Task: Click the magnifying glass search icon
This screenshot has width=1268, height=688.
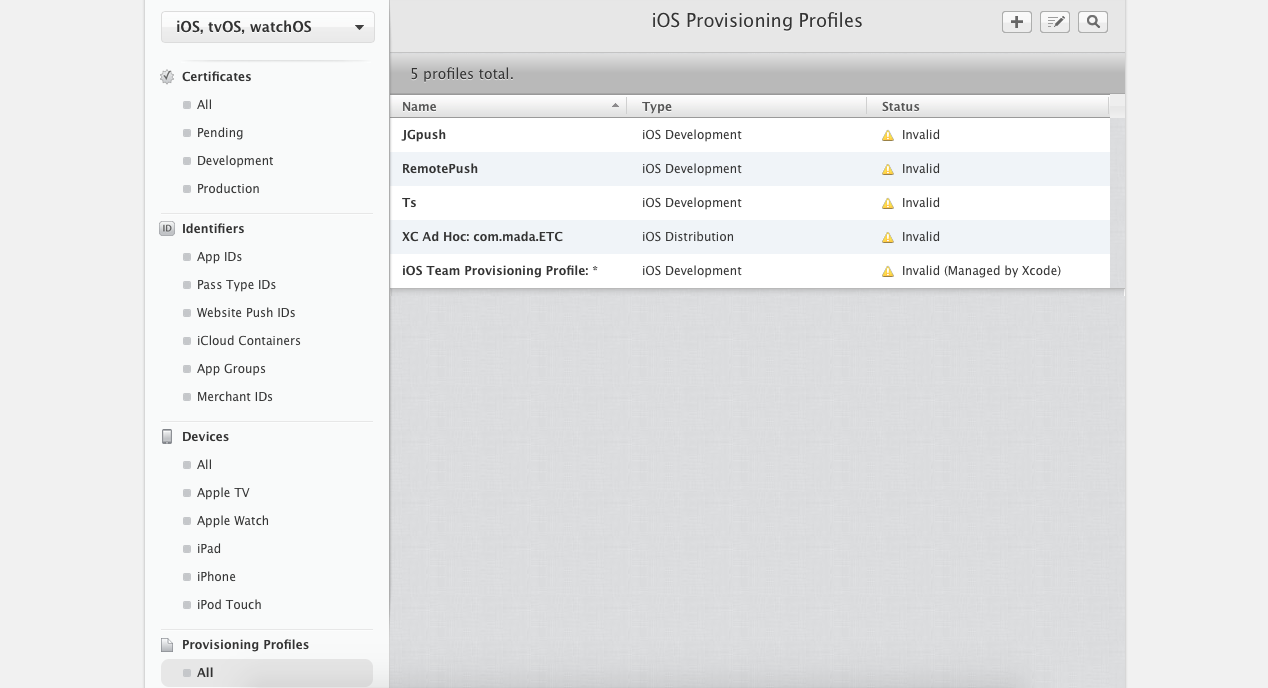Action: (x=1092, y=22)
